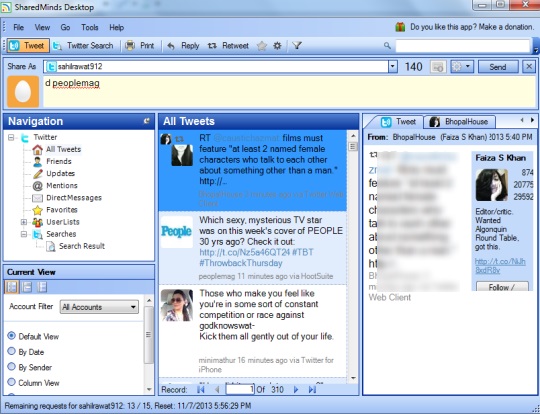This screenshot has width=540, height=414.
Task: Select the By Sender radio button
Action: 12,366
